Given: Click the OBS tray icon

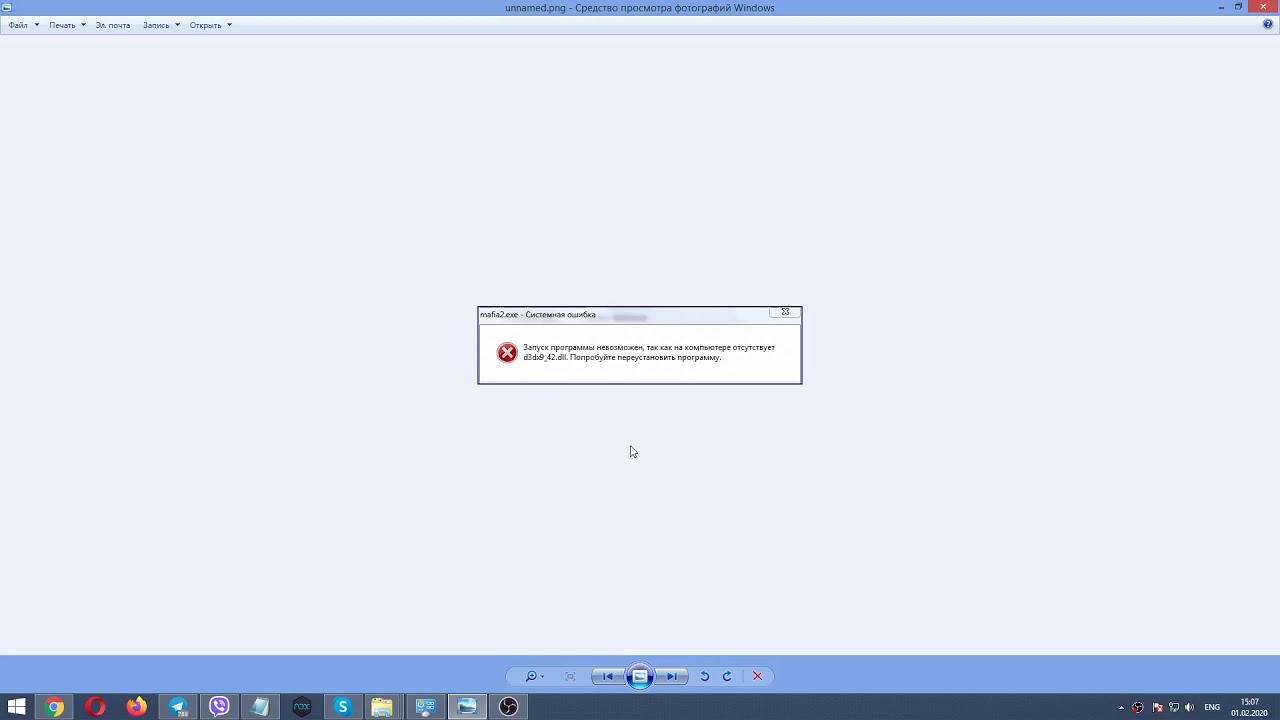Looking at the screenshot, I should (x=1138, y=708).
